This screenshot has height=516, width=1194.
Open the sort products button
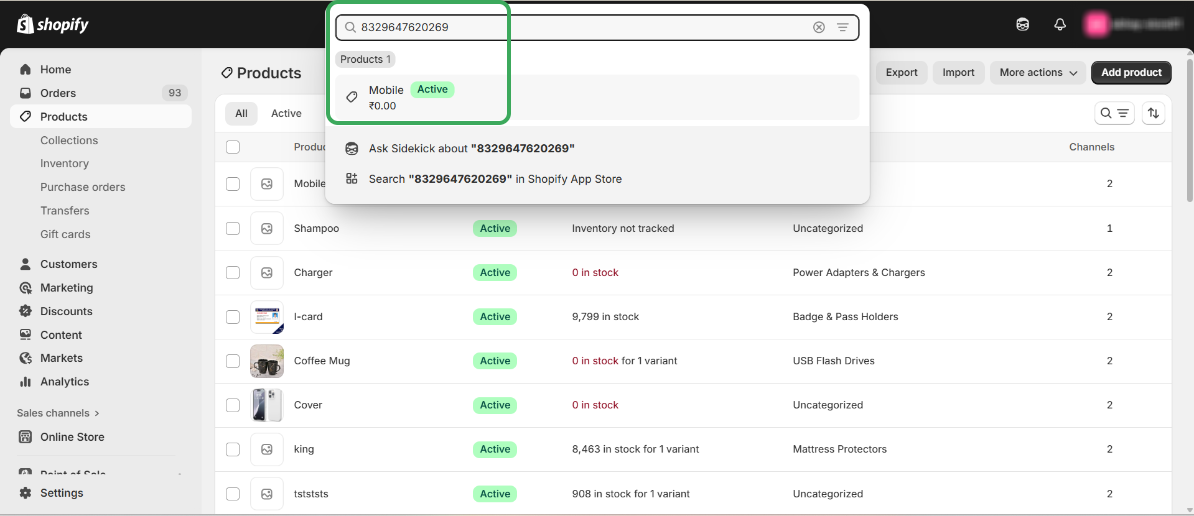point(1154,113)
